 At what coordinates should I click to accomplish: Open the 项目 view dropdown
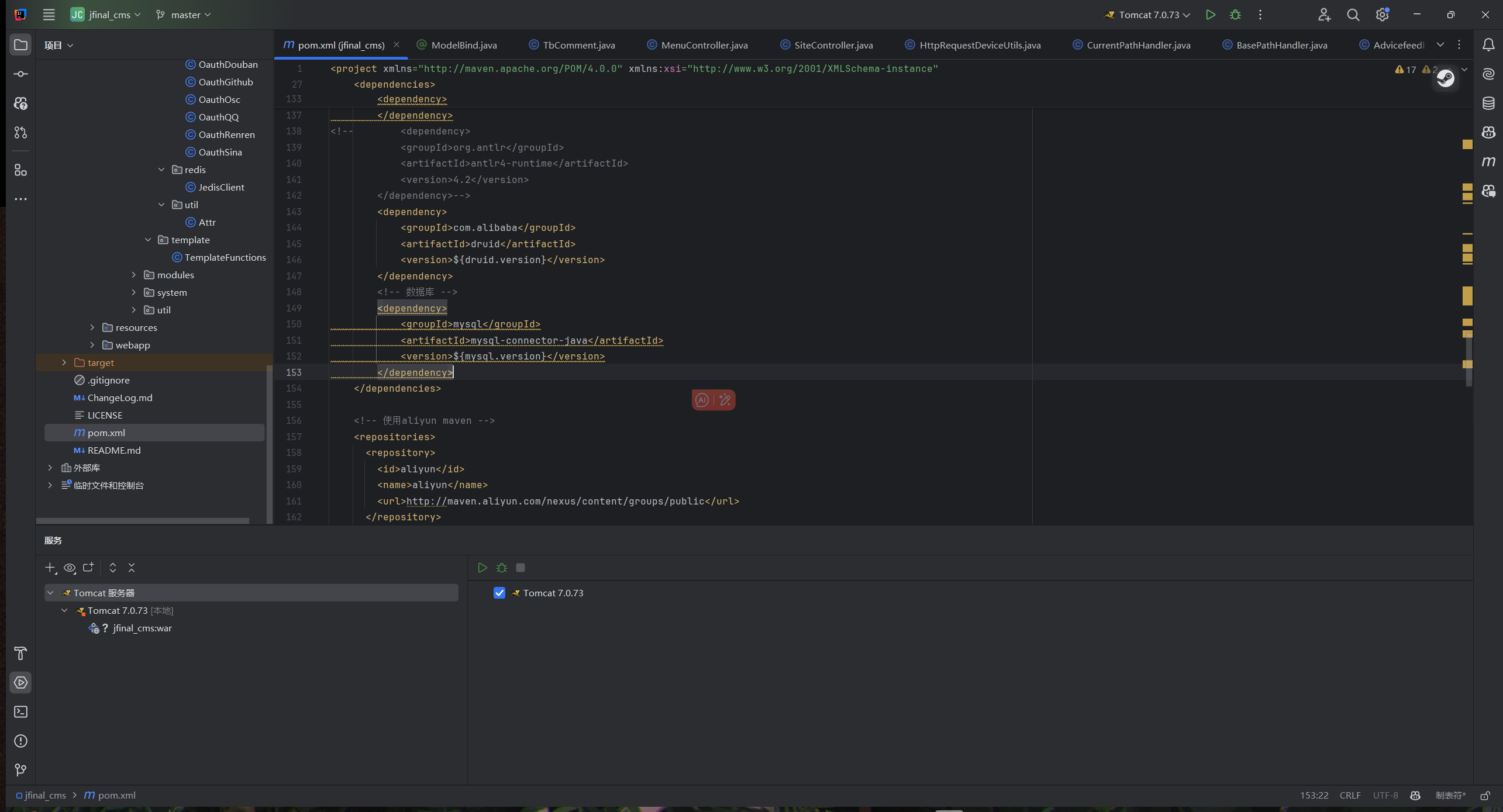pos(58,45)
